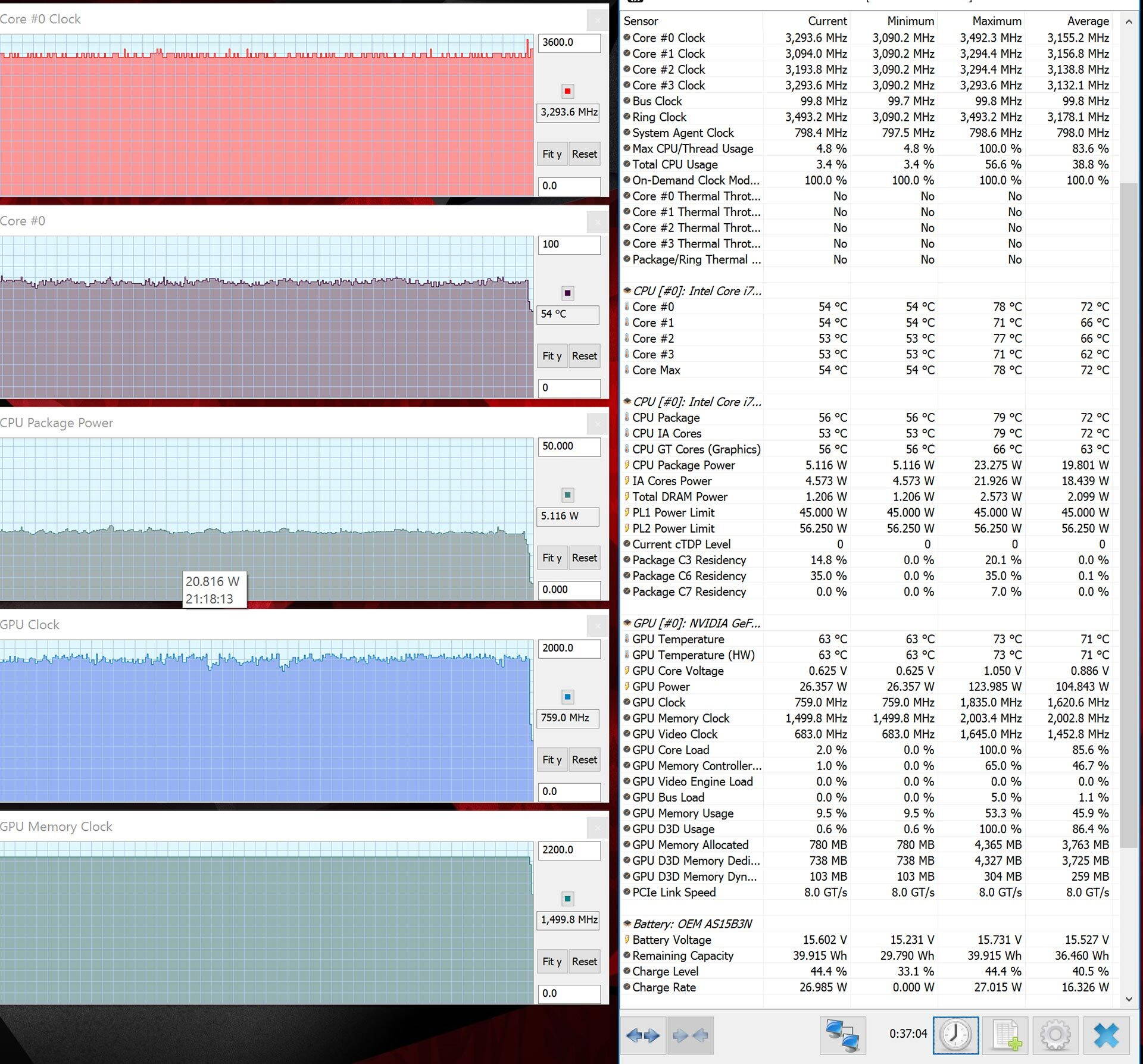Select the GPU Power sensor row

coord(867,687)
